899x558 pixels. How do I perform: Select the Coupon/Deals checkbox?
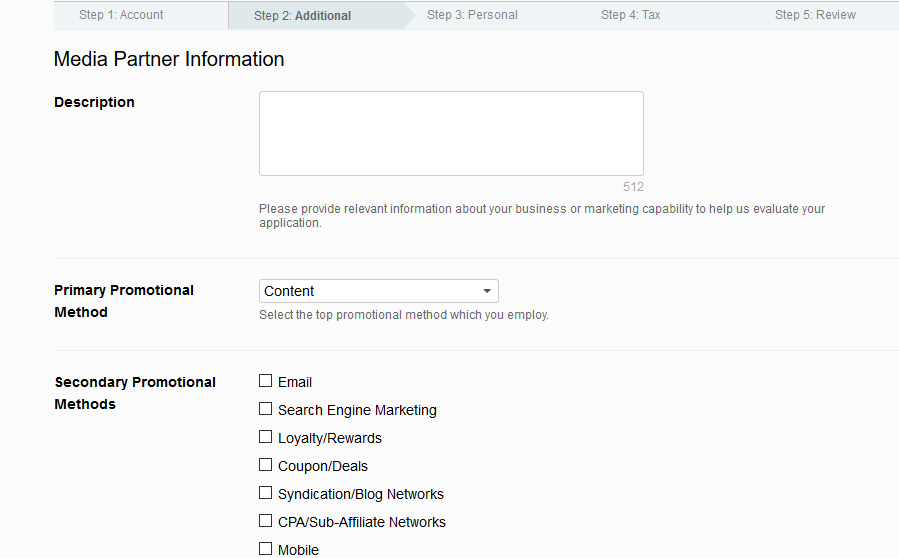pos(265,465)
